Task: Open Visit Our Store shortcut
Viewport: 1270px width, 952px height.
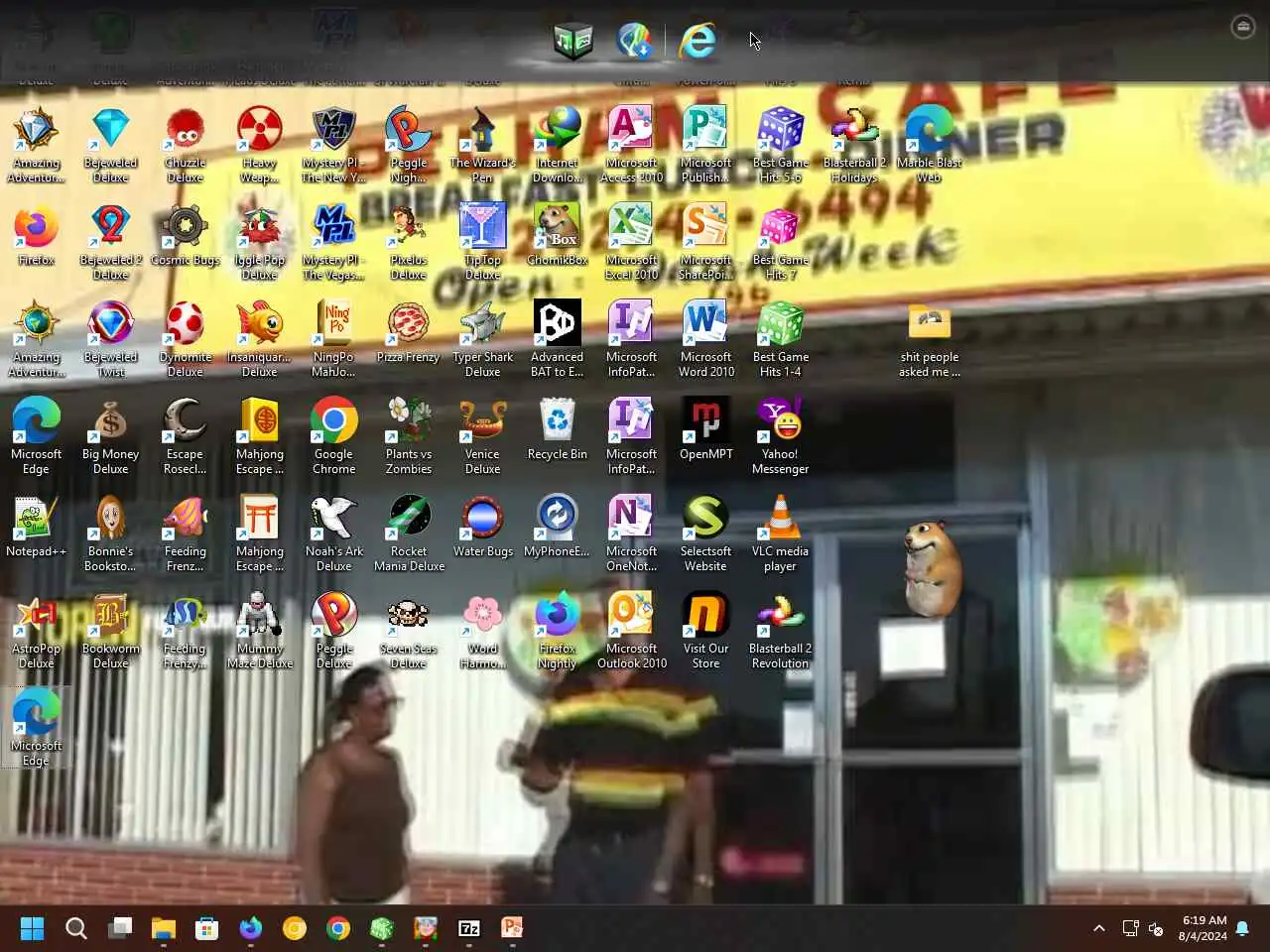Action: point(706,632)
